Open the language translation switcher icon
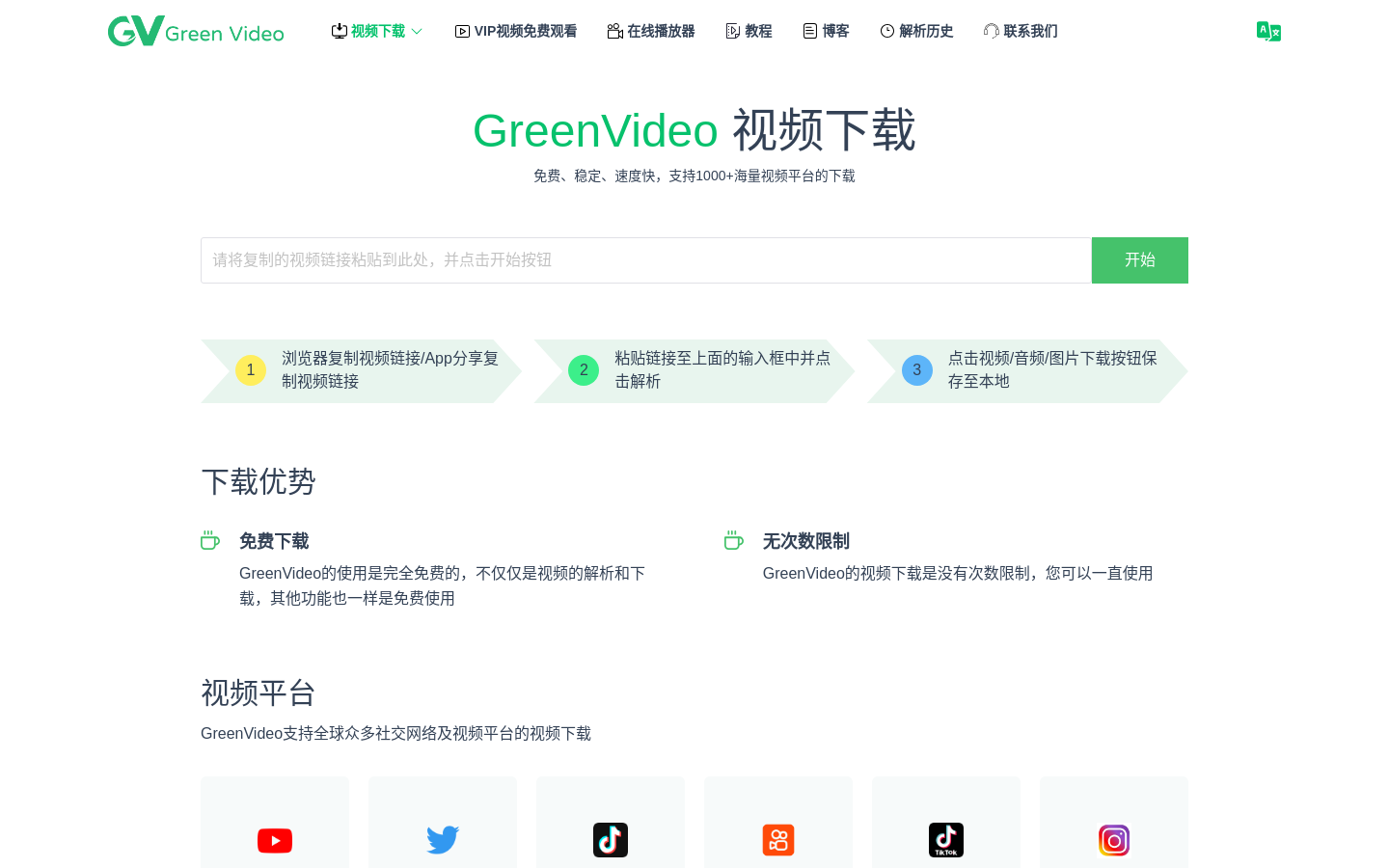The height and width of the screenshot is (868, 1389). point(1268,31)
